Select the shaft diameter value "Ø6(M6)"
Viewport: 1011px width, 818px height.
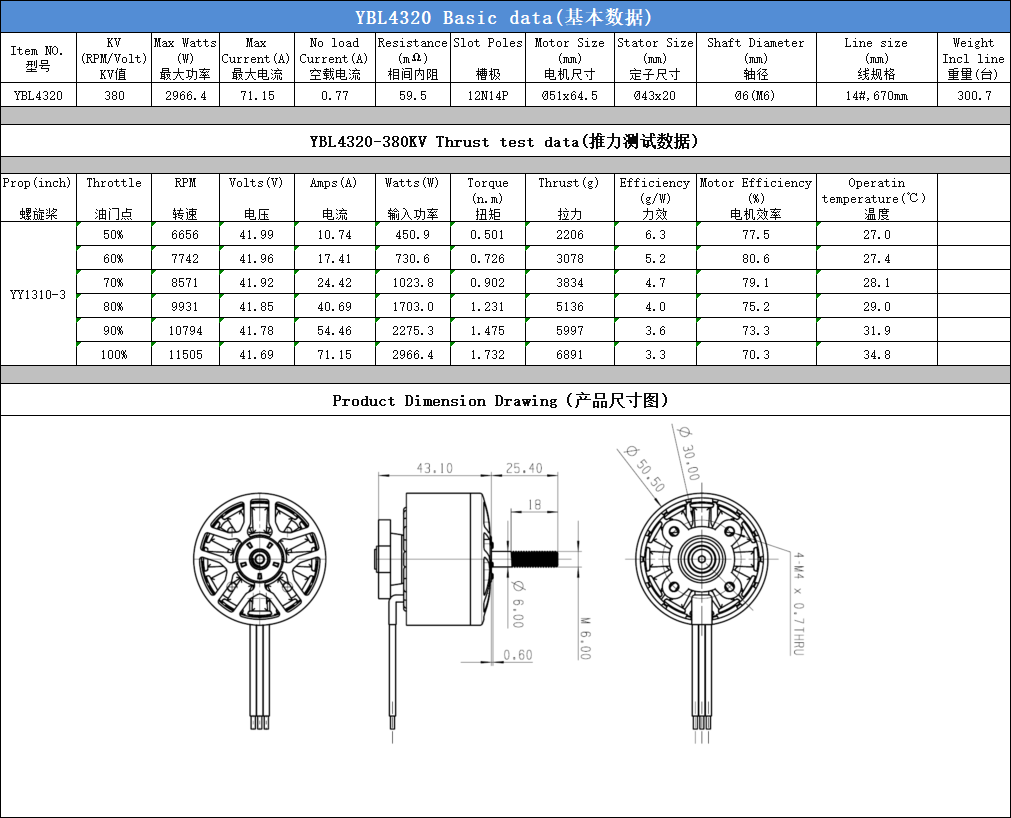click(756, 95)
